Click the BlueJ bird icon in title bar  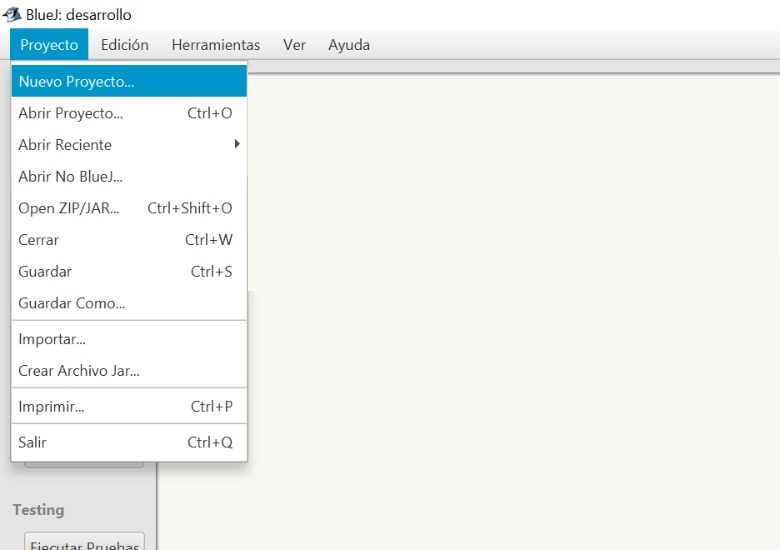pyautogui.click(x=12, y=15)
